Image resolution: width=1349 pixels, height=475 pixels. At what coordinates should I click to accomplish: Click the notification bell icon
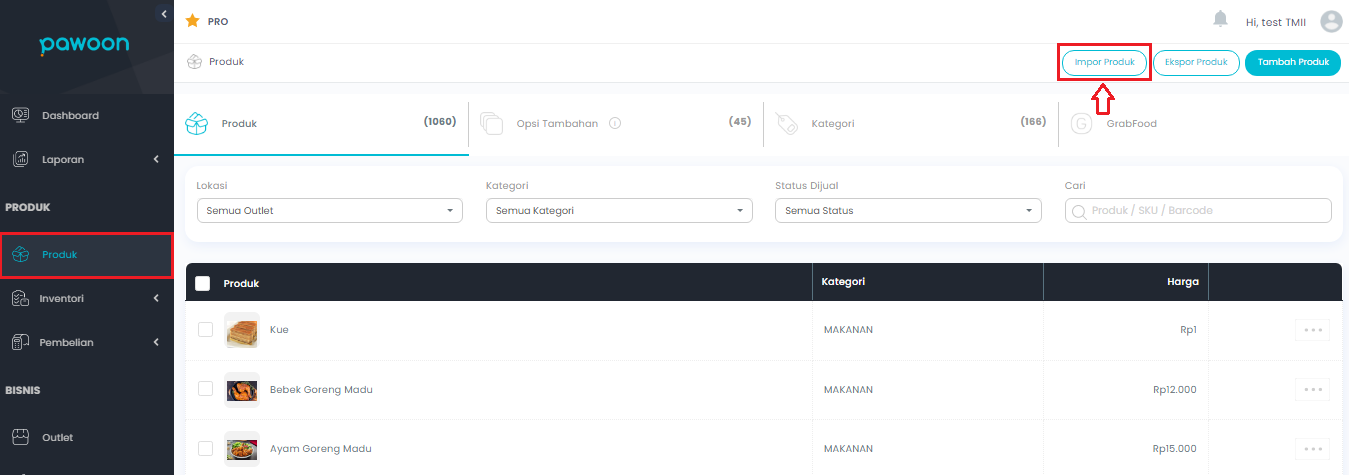1220,20
